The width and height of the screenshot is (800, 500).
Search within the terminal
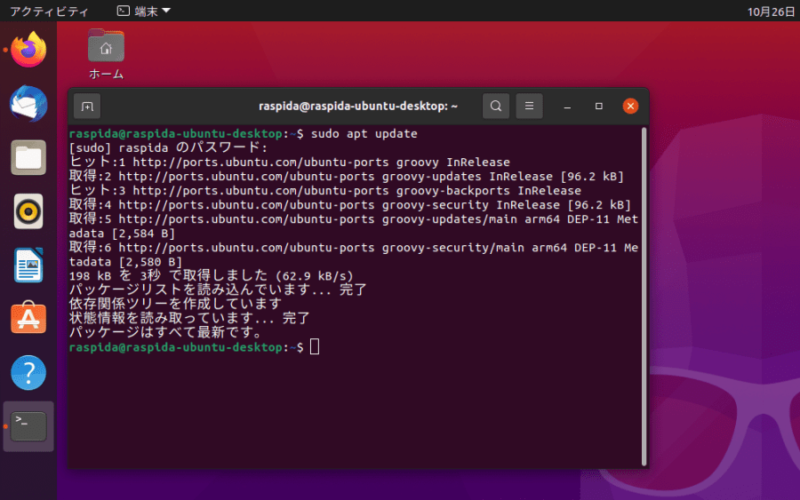[x=496, y=106]
